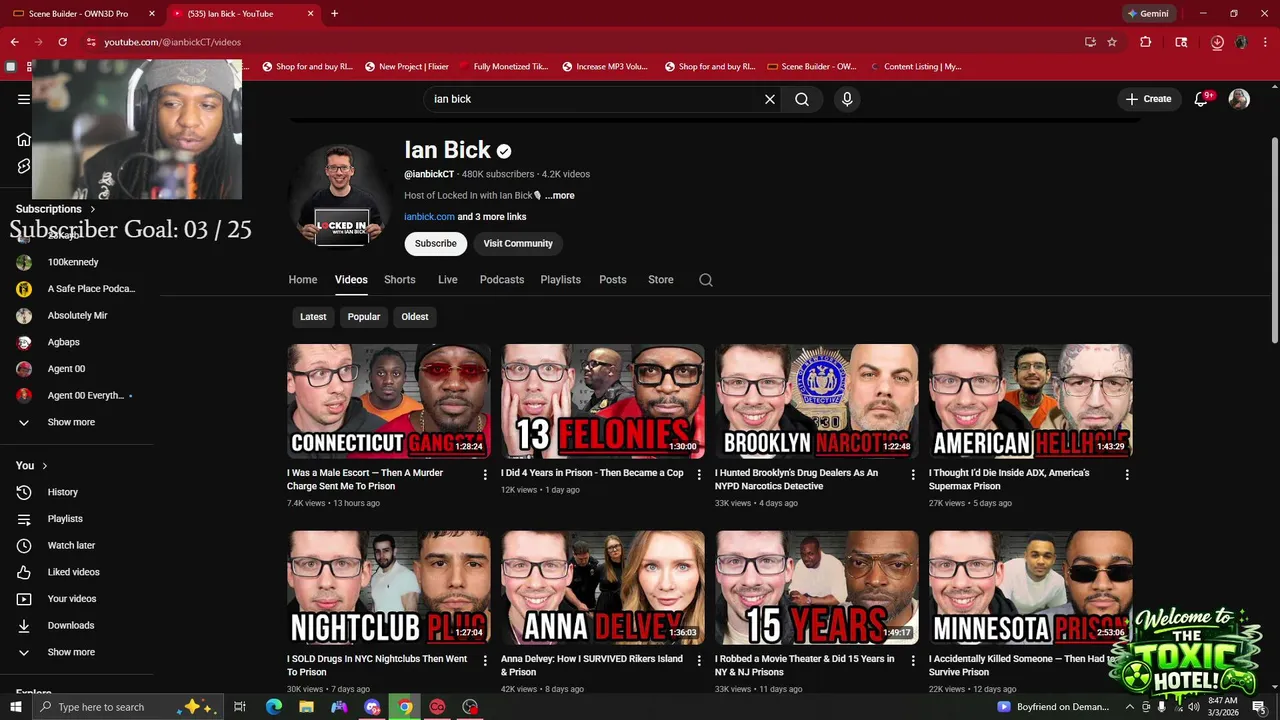Open the account avatar menu
This screenshot has height=720, width=1280.
coord(1239,99)
